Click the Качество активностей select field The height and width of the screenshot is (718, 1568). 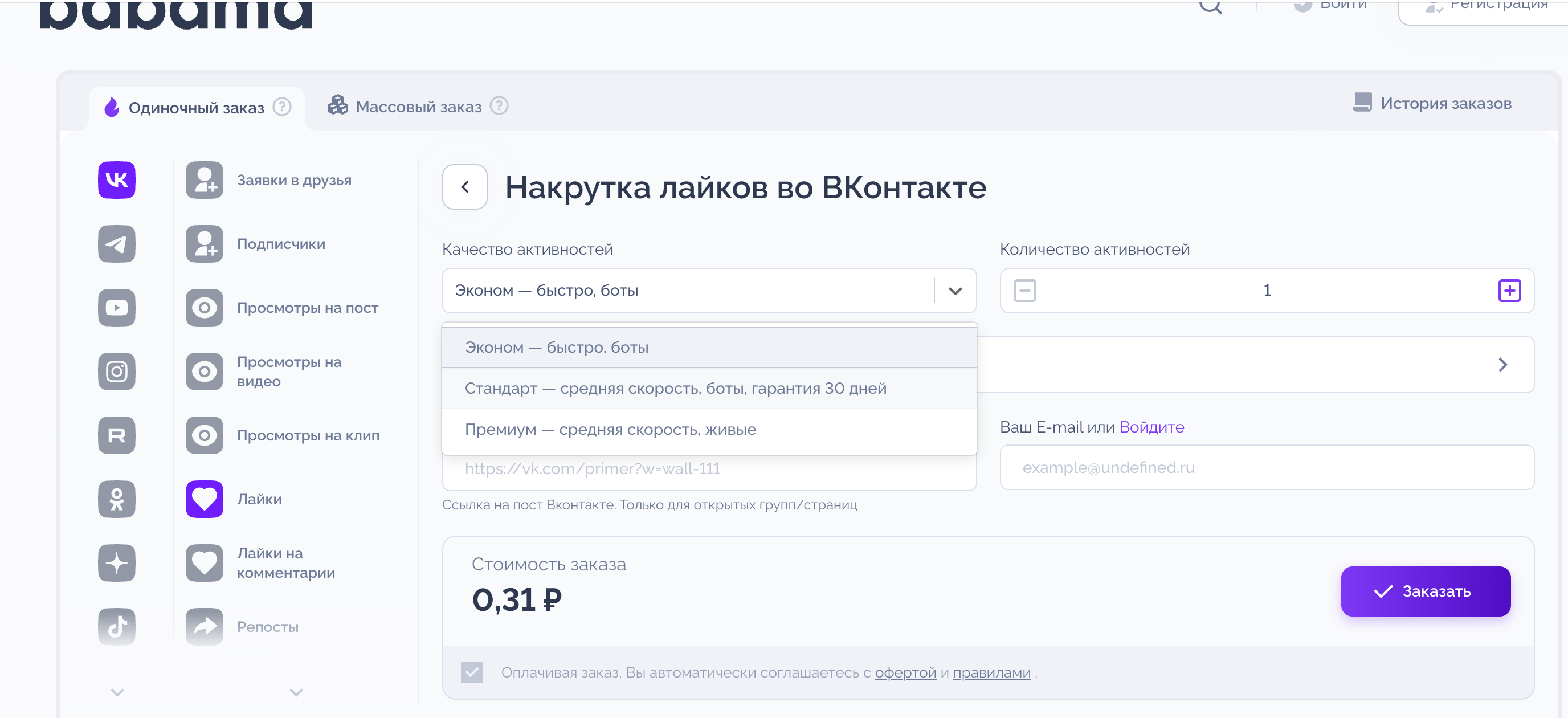coord(710,291)
